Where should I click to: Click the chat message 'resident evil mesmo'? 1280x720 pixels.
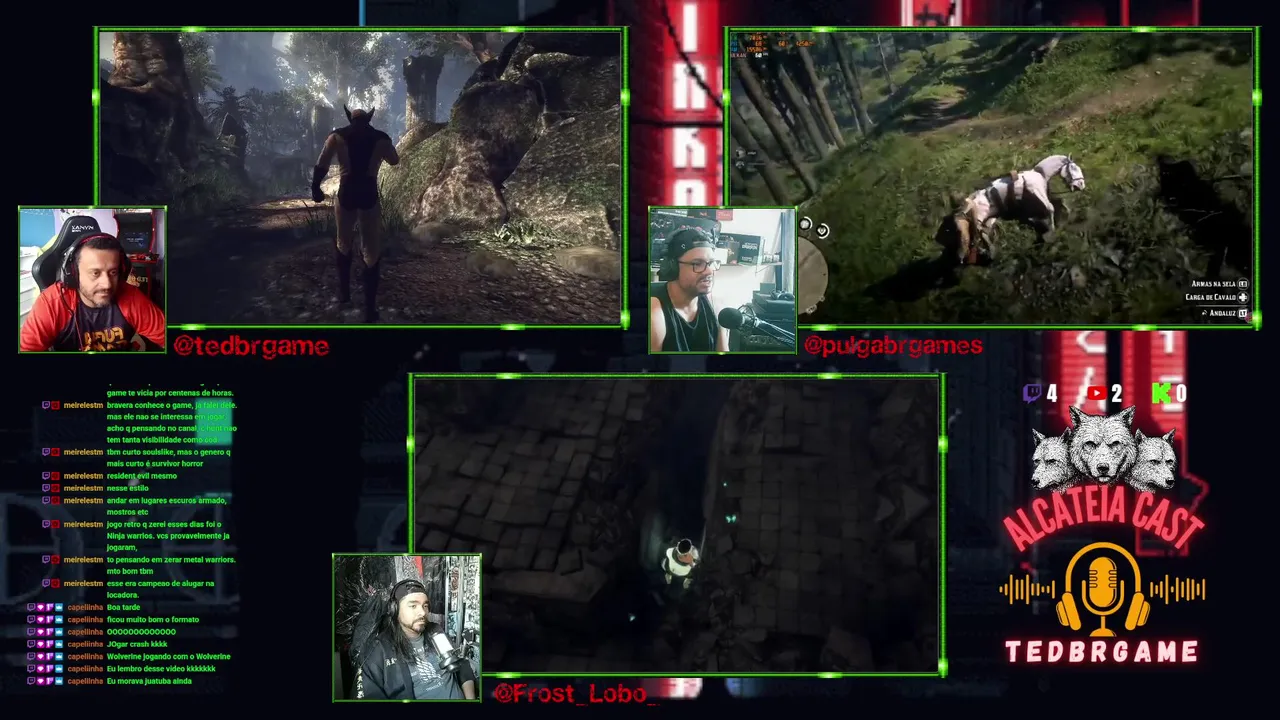coord(142,476)
